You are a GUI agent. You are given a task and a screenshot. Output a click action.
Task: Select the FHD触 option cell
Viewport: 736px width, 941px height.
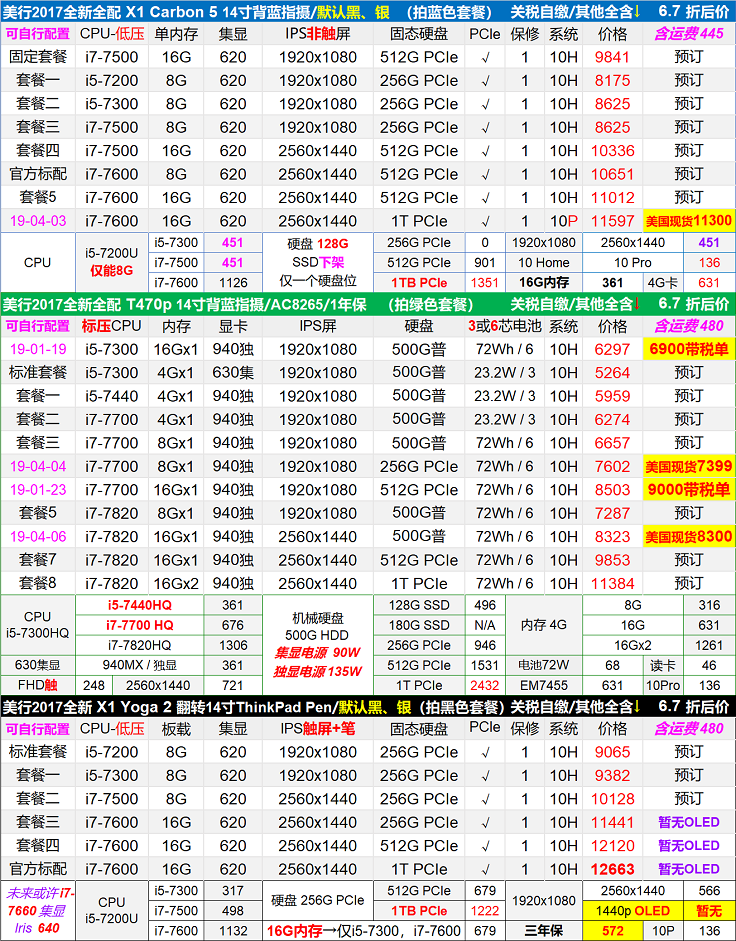coord(38,685)
